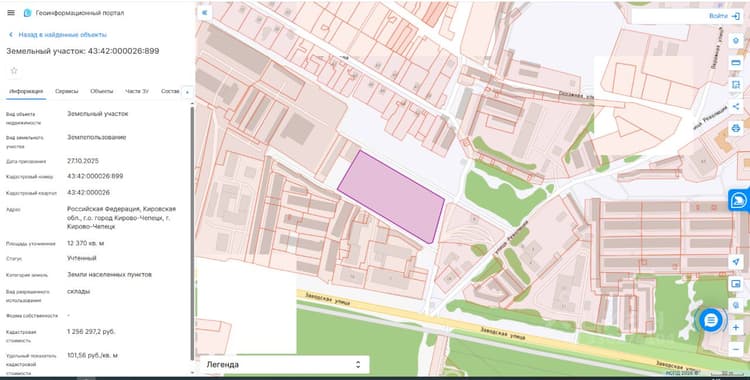Open the hamburger main menu

pos(11,13)
